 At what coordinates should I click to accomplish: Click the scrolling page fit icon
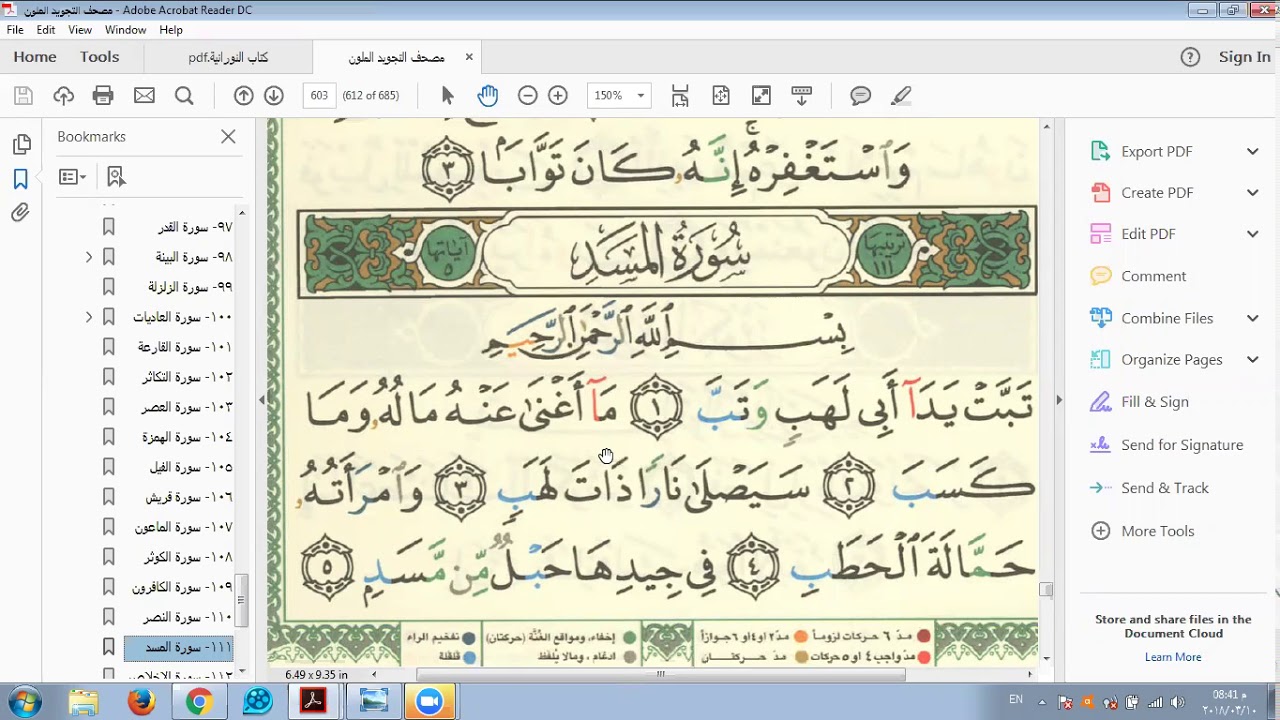point(680,96)
